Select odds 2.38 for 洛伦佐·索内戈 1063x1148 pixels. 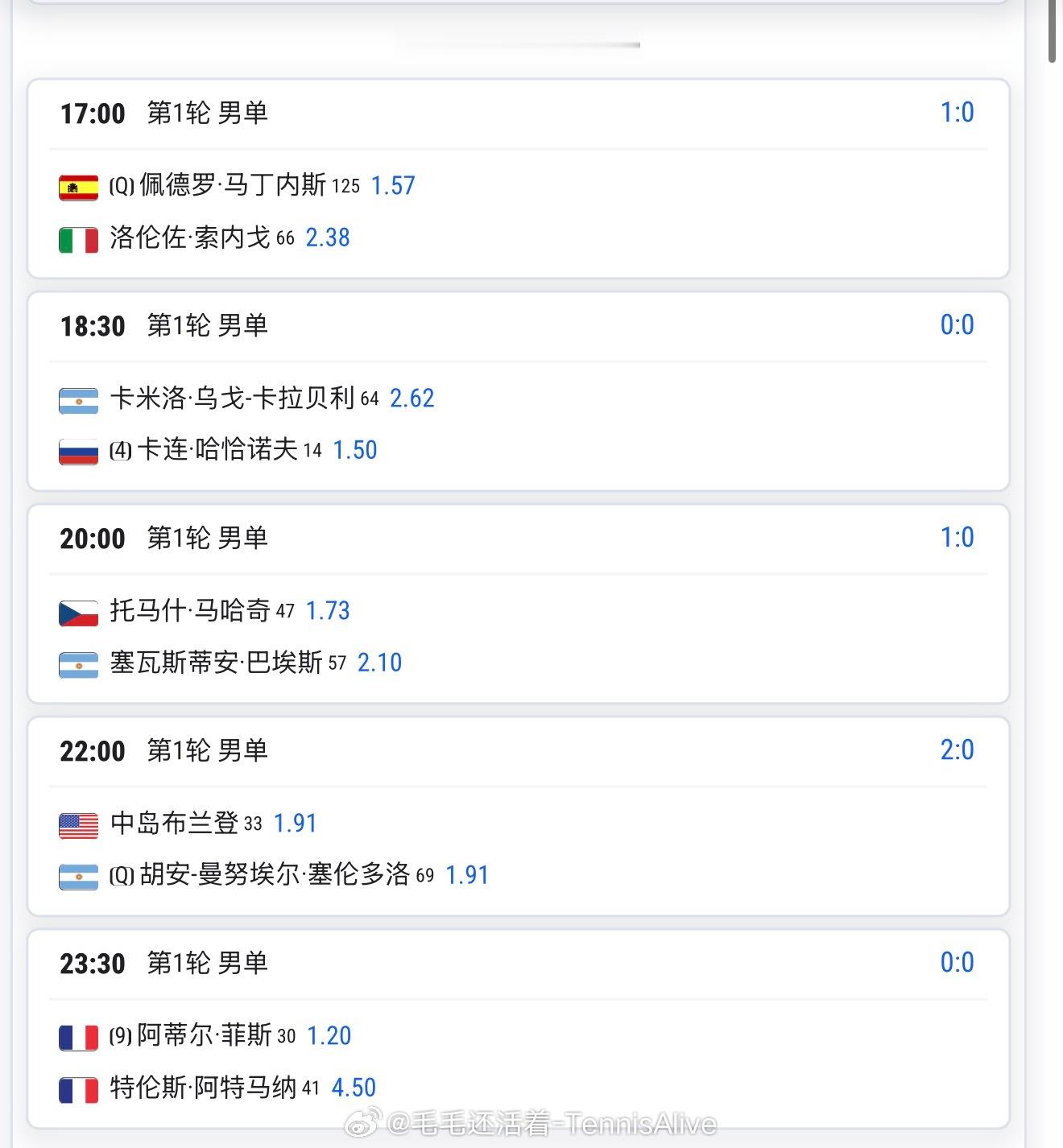[328, 237]
